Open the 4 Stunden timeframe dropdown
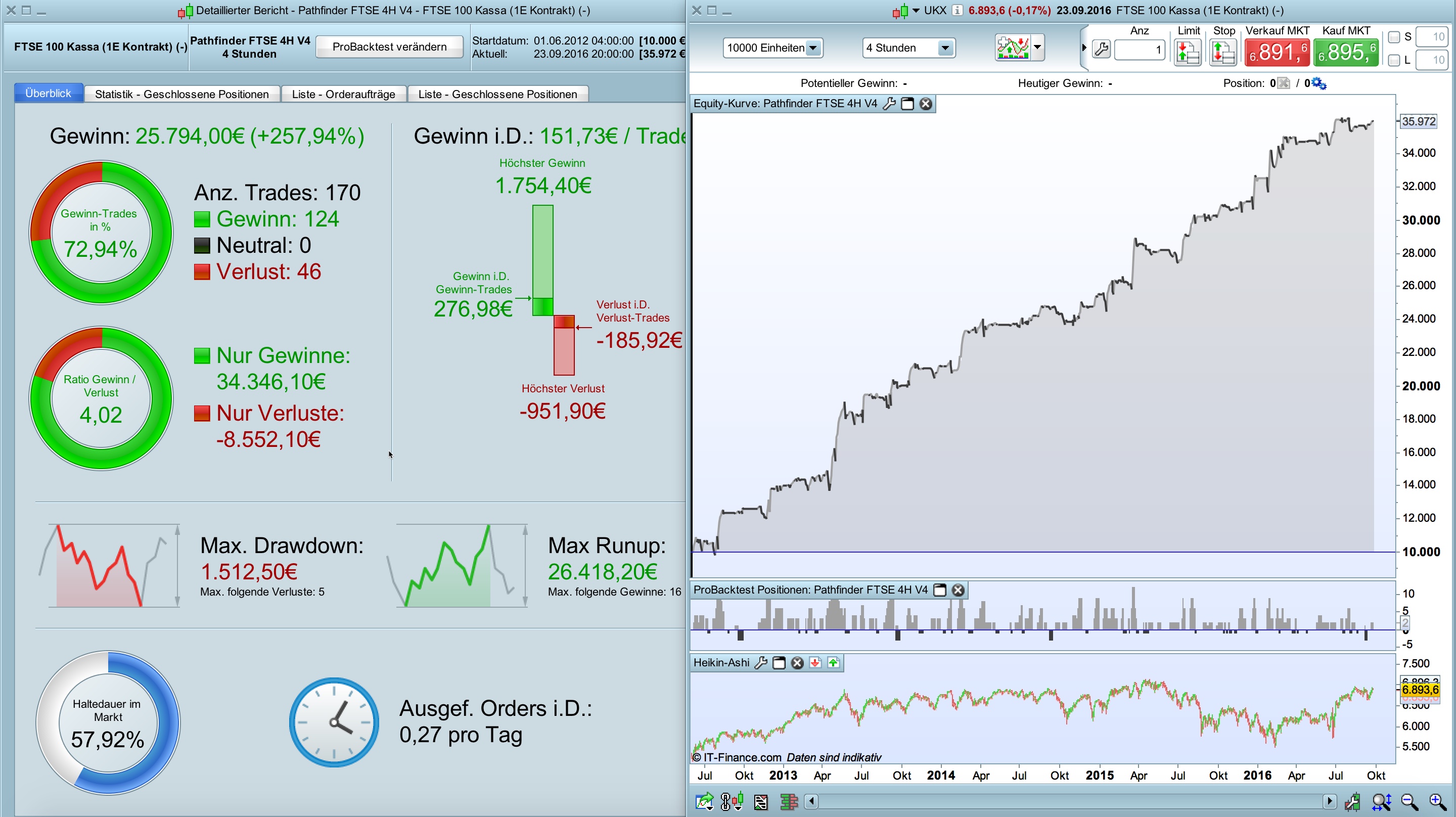The height and width of the screenshot is (817, 1456). click(x=944, y=48)
